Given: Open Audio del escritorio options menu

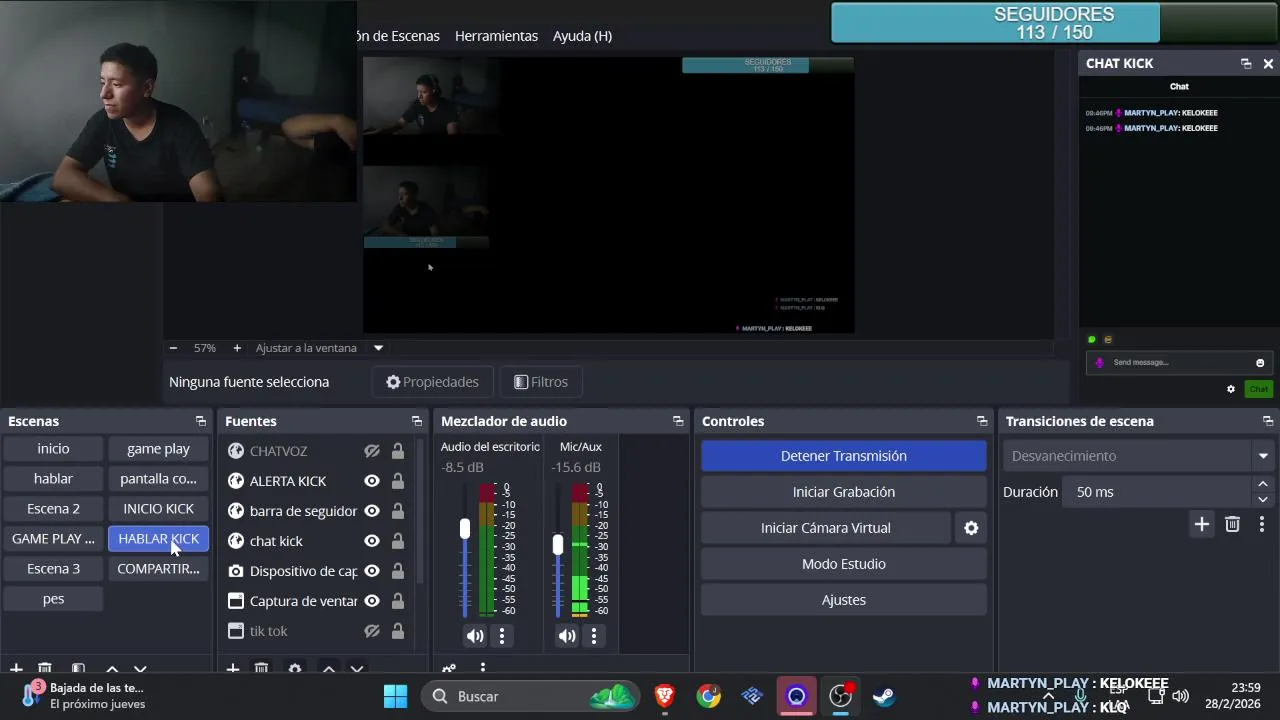Looking at the screenshot, I should pyautogui.click(x=502, y=636).
